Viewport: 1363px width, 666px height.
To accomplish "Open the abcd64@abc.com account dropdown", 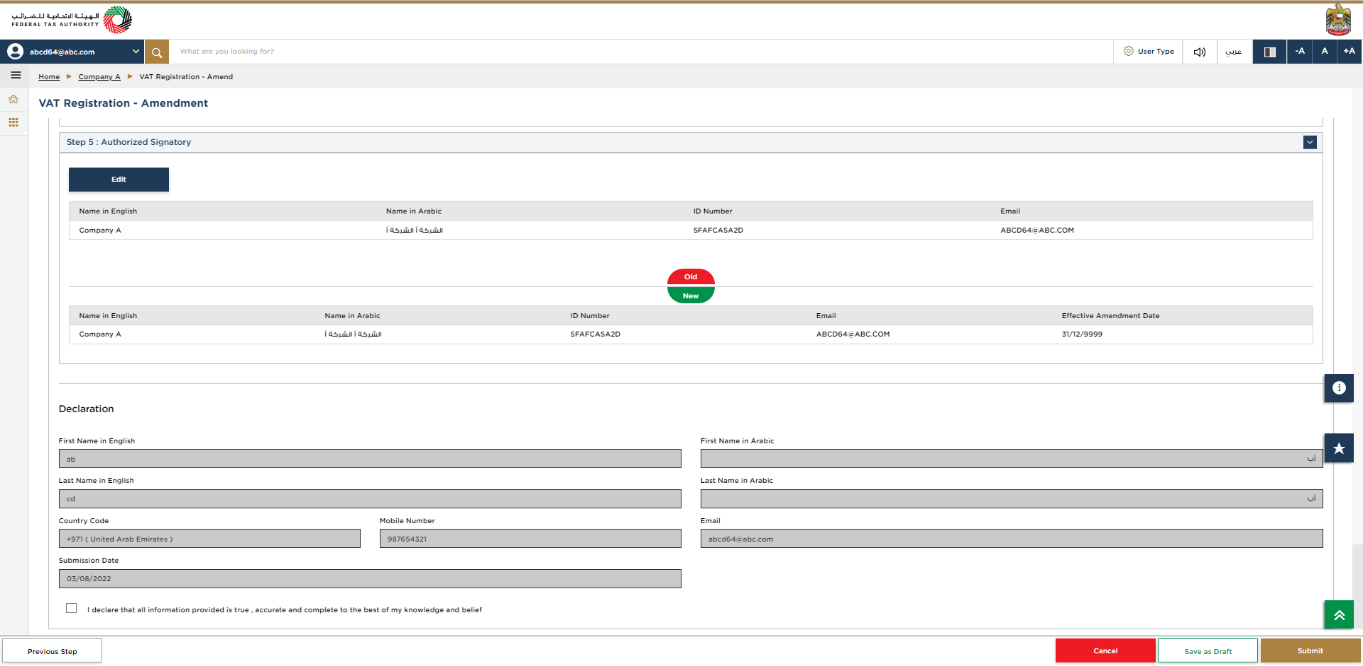I will [72, 51].
